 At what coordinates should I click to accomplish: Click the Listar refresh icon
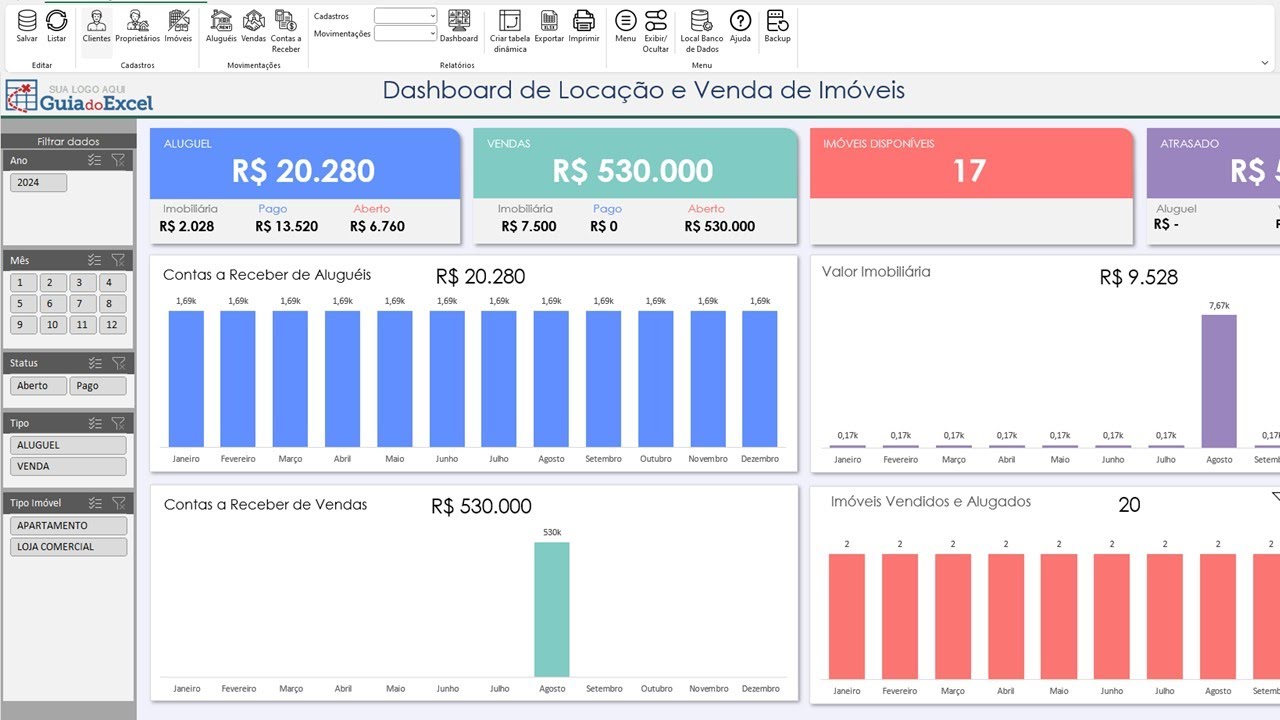57,26
